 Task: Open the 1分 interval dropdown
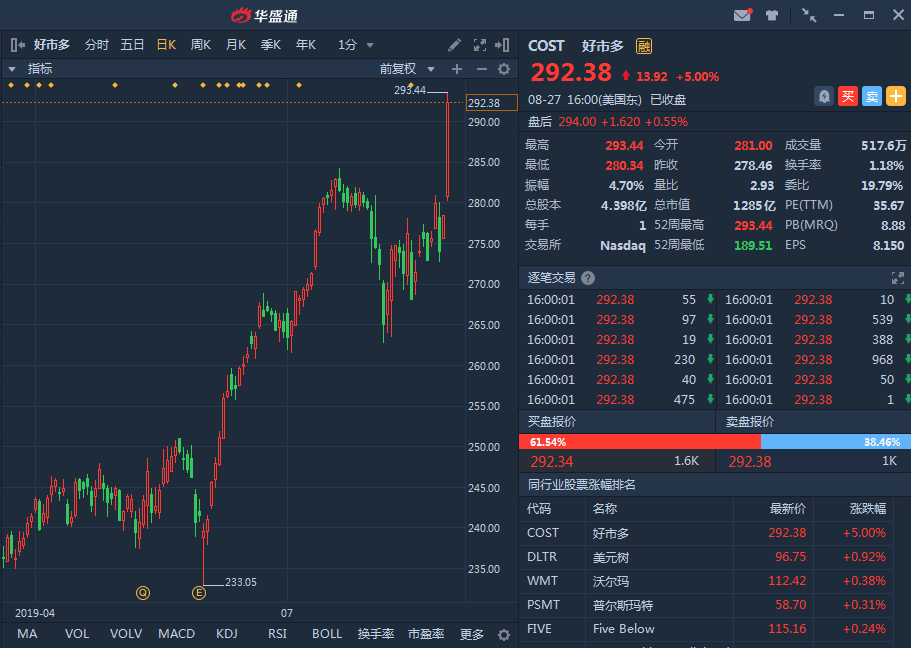click(356, 45)
